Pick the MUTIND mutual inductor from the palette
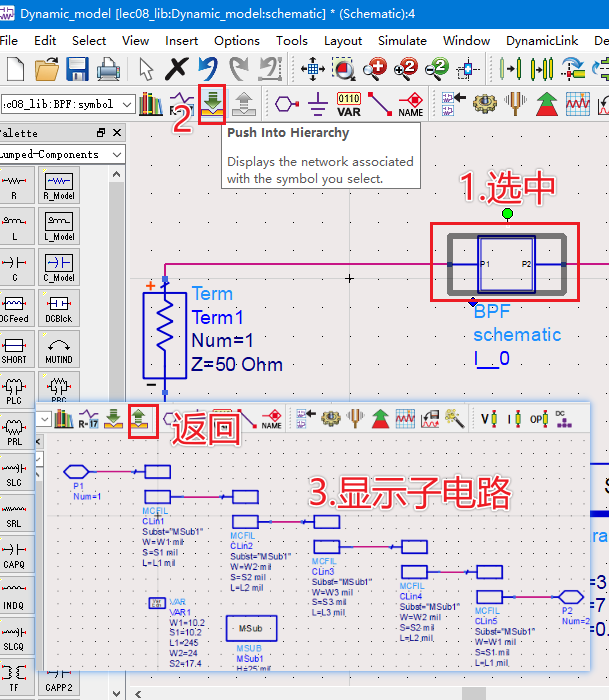This screenshot has height=700, width=609. click(x=59, y=349)
